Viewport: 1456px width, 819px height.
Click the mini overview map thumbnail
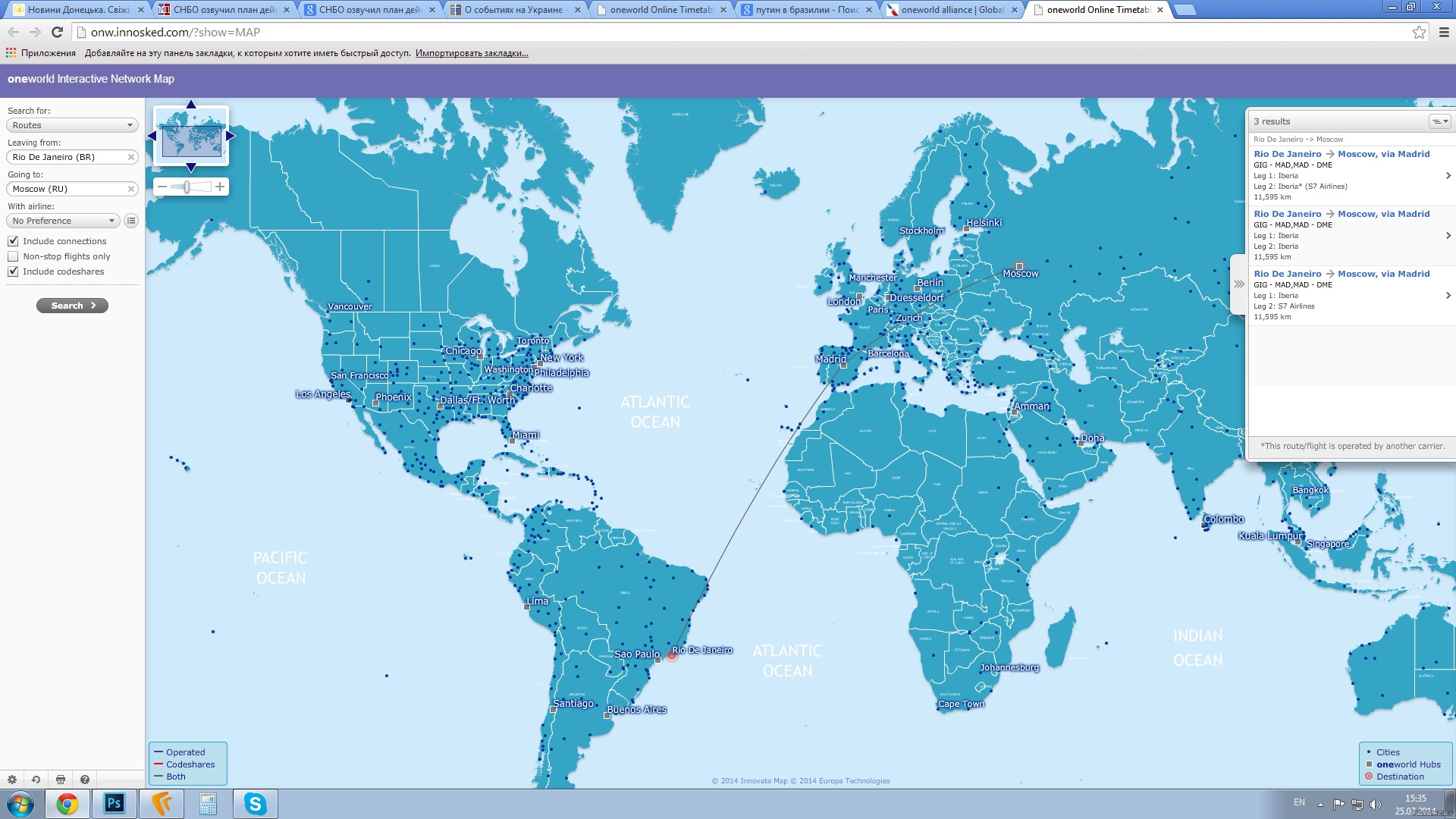[191, 136]
